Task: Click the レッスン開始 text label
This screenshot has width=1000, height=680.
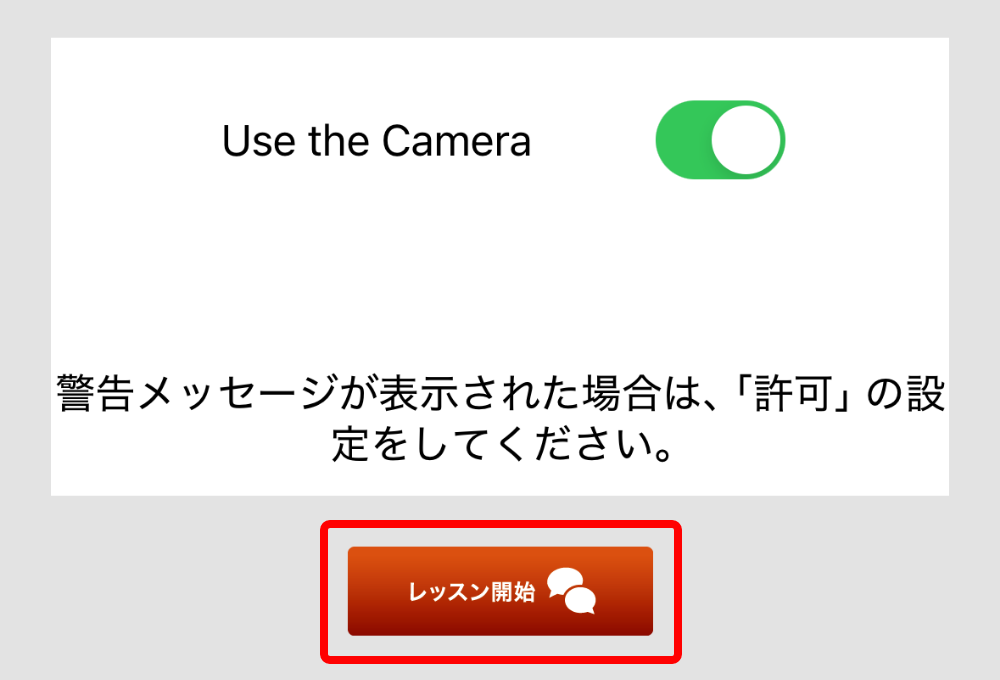Action: click(471, 592)
